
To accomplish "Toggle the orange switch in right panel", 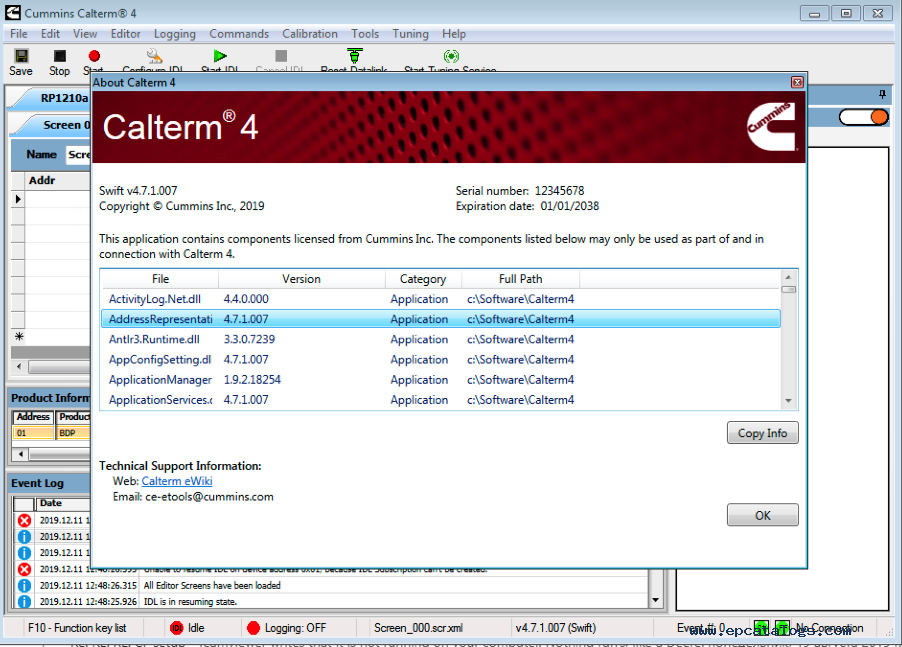I will (863, 117).
